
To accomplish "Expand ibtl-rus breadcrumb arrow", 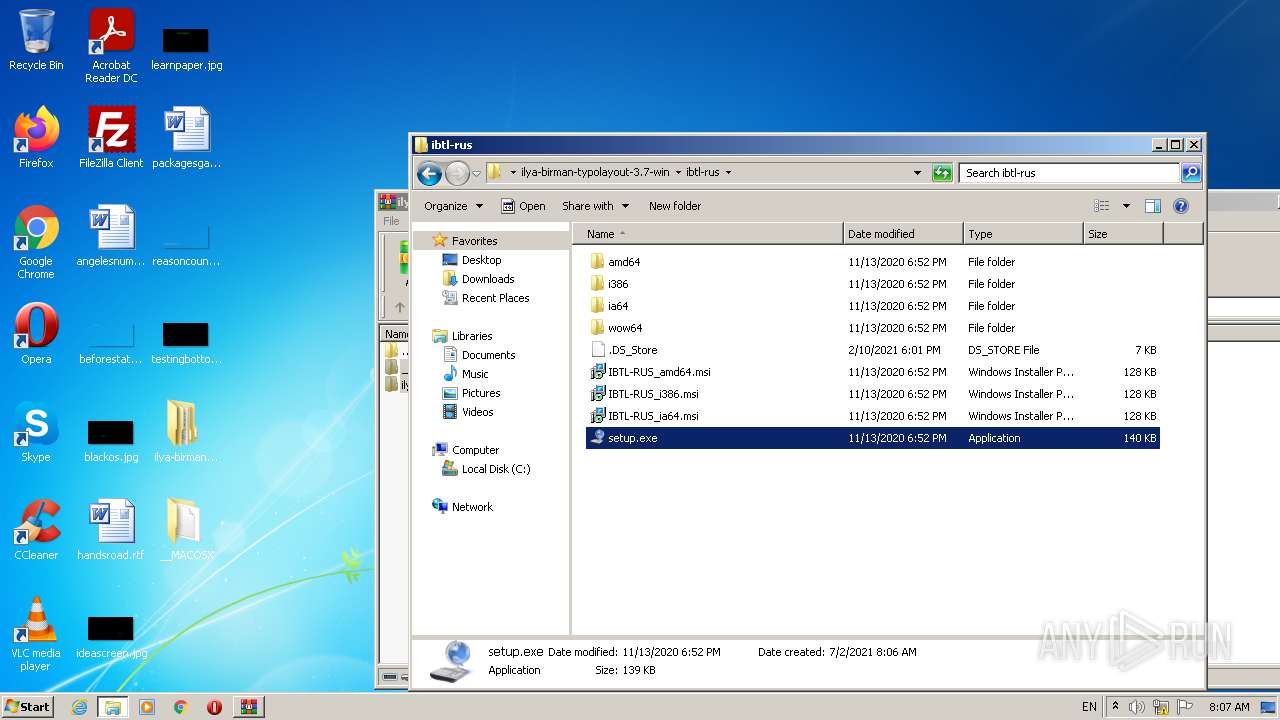I will pos(728,172).
